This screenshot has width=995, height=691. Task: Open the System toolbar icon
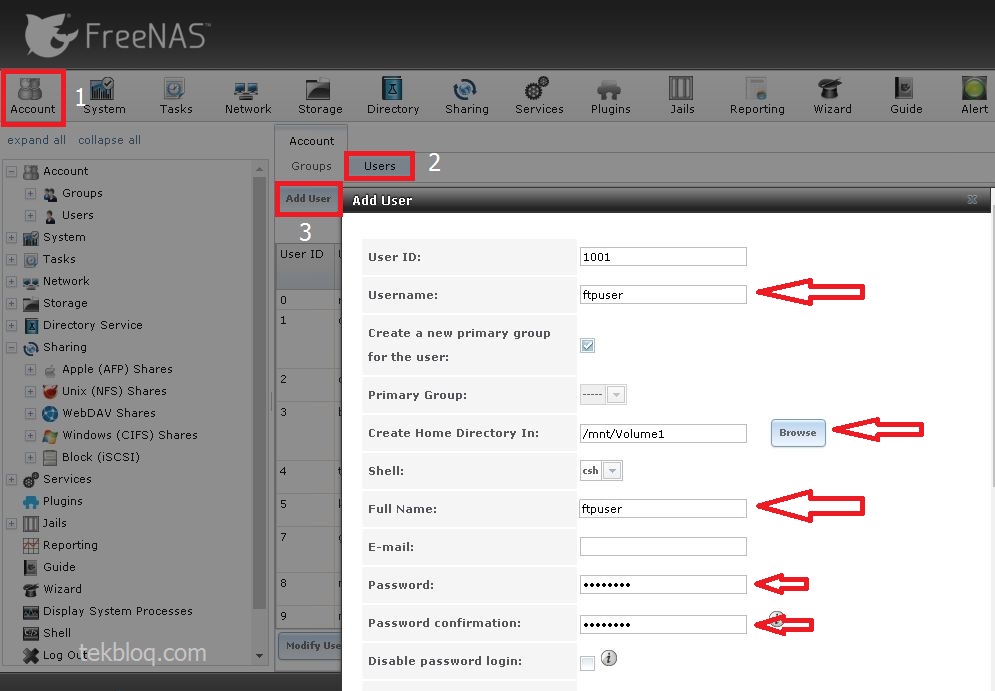104,97
